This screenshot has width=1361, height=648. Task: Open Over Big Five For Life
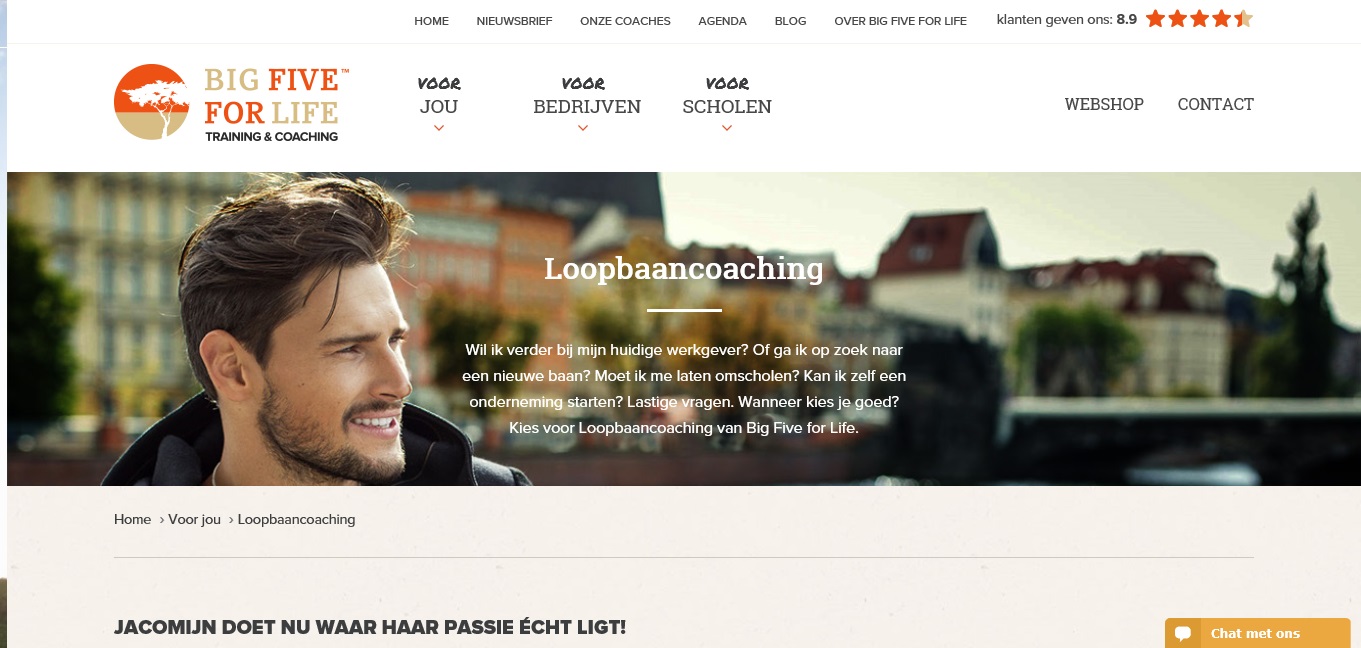(900, 21)
